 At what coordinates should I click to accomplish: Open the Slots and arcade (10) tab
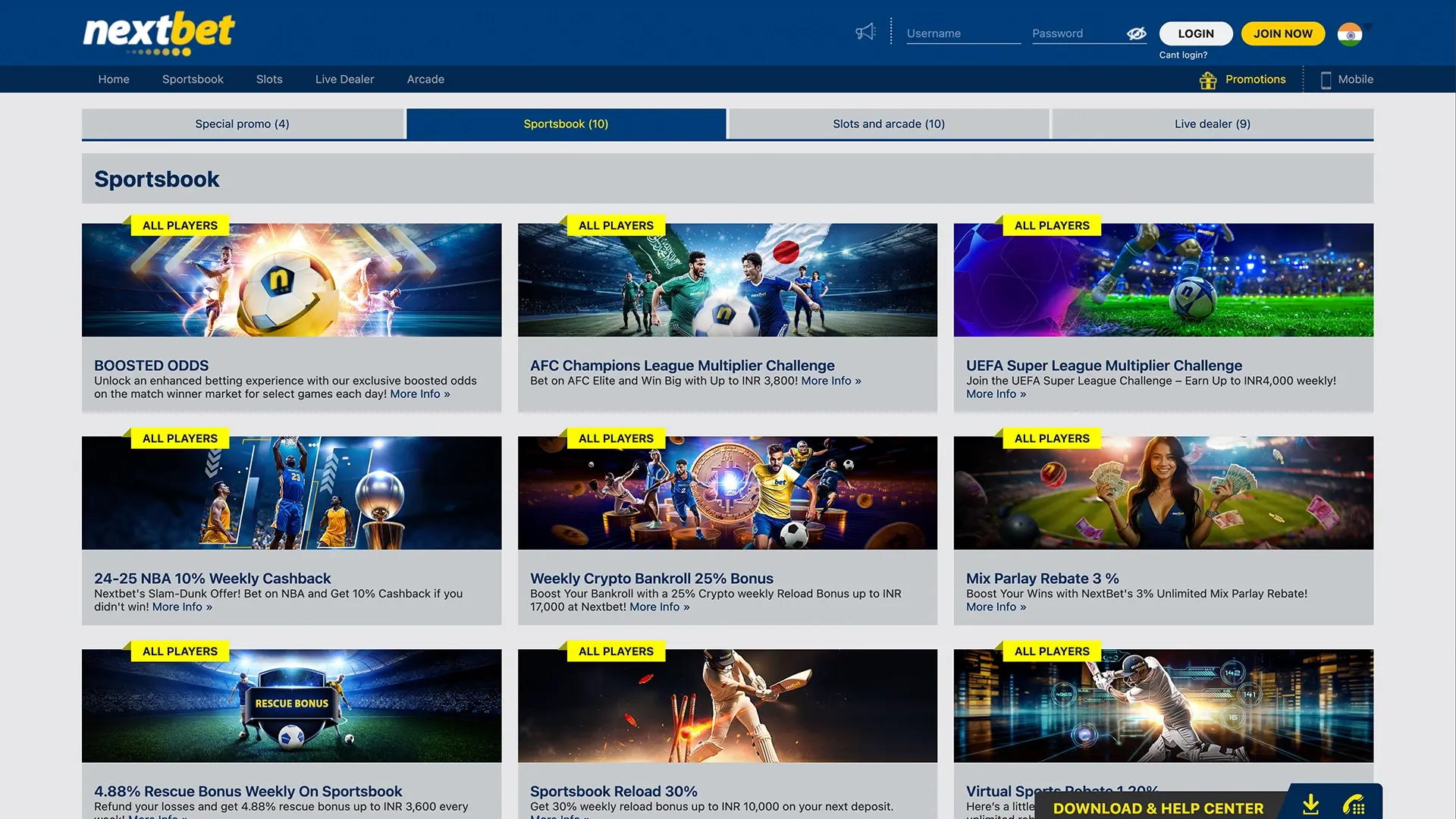(888, 124)
